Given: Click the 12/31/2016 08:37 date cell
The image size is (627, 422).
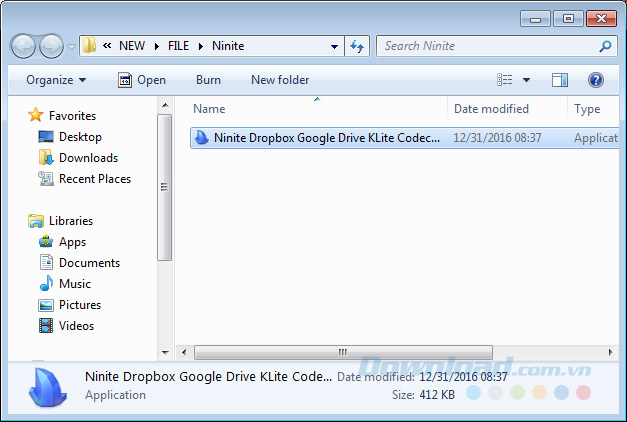Looking at the screenshot, I should pyautogui.click(x=497, y=138).
